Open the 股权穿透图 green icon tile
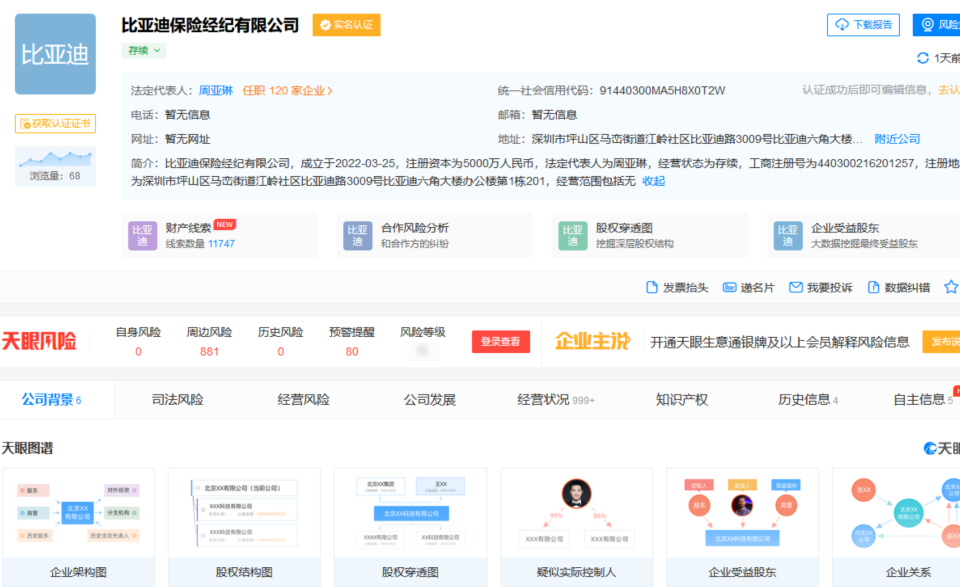Image resolution: width=960 pixels, height=587 pixels. click(x=573, y=236)
